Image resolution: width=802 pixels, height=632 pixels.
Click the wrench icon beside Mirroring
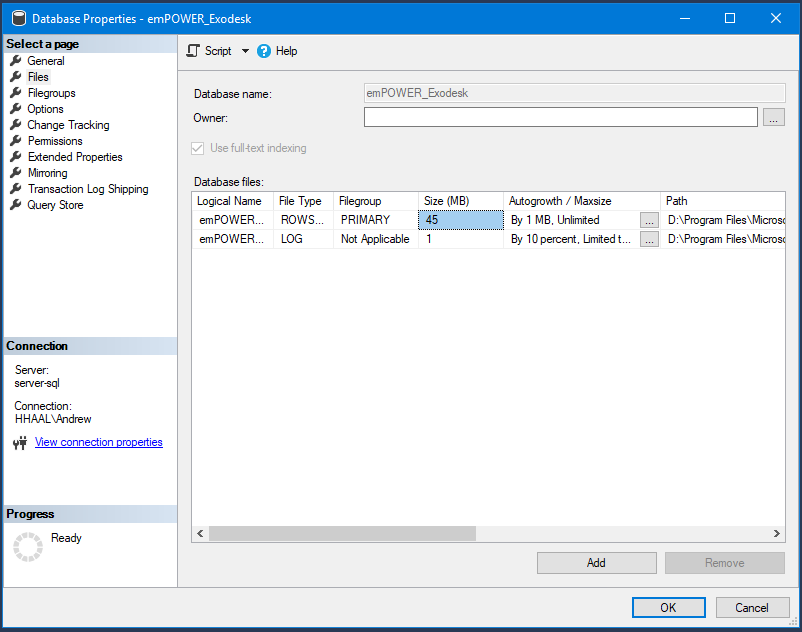click(x=16, y=172)
